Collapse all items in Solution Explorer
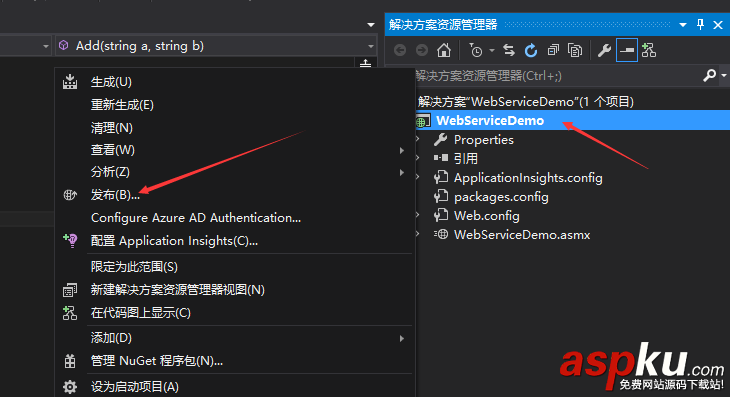Image resolution: width=730 pixels, height=397 pixels. (553, 50)
